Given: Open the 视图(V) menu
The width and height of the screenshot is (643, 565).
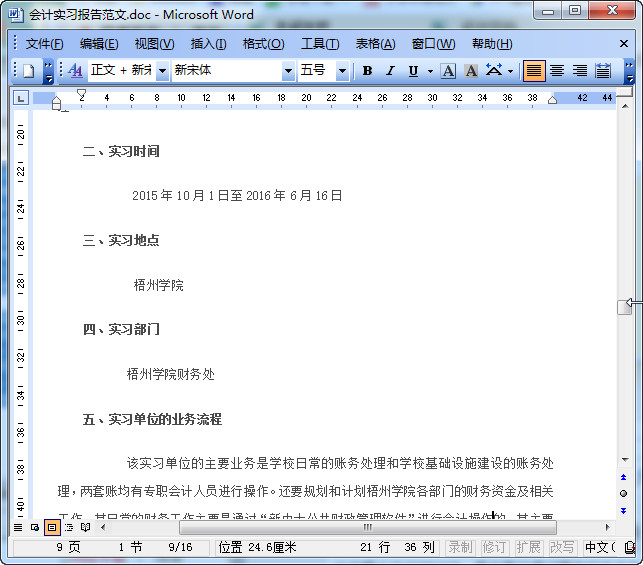Looking at the screenshot, I should (x=154, y=44).
